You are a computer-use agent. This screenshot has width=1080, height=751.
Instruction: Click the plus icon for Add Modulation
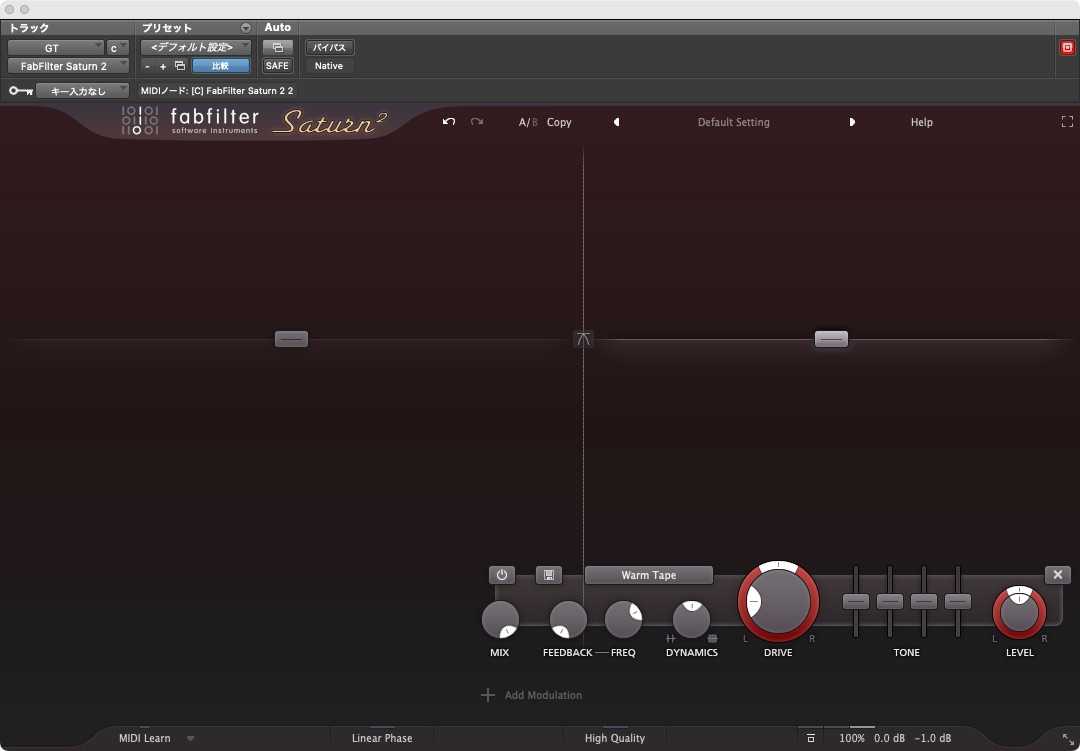point(488,695)
